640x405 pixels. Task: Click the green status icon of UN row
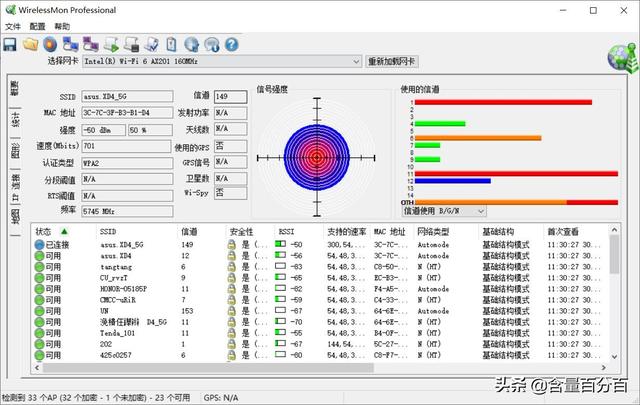(x=39, y=311)
